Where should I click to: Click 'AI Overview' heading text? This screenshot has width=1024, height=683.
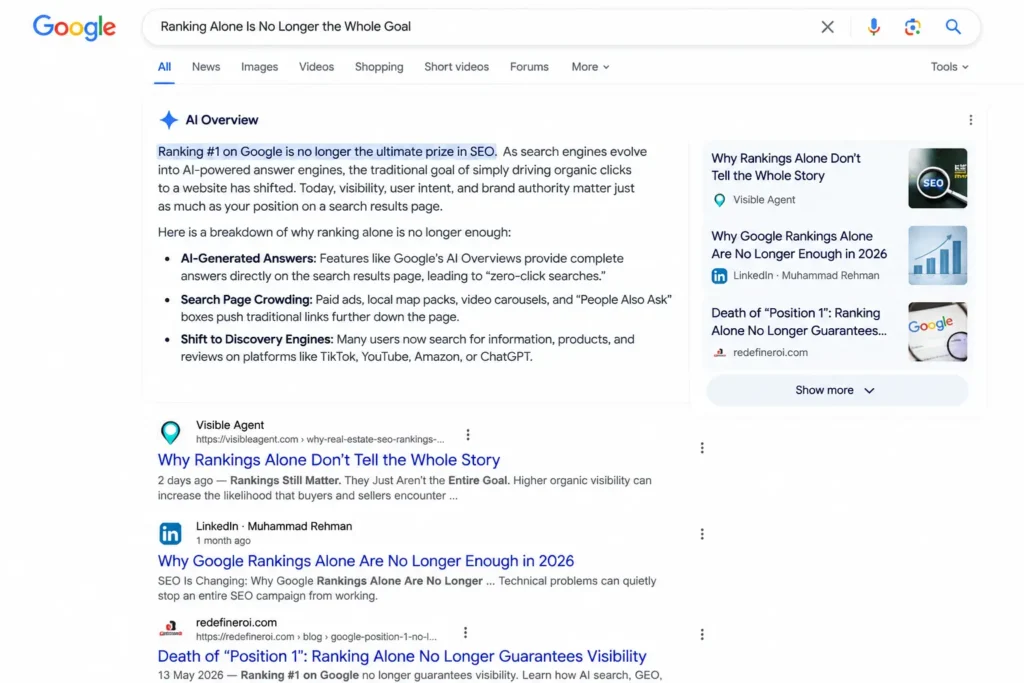tap(221, 120)
